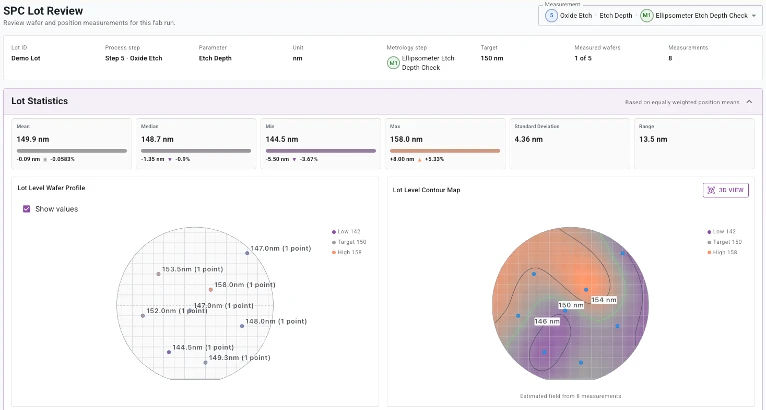Click the 147.0nm point at wafer top-right edge
The height and width of the screenshot is (410, 766).
[247, 253]
